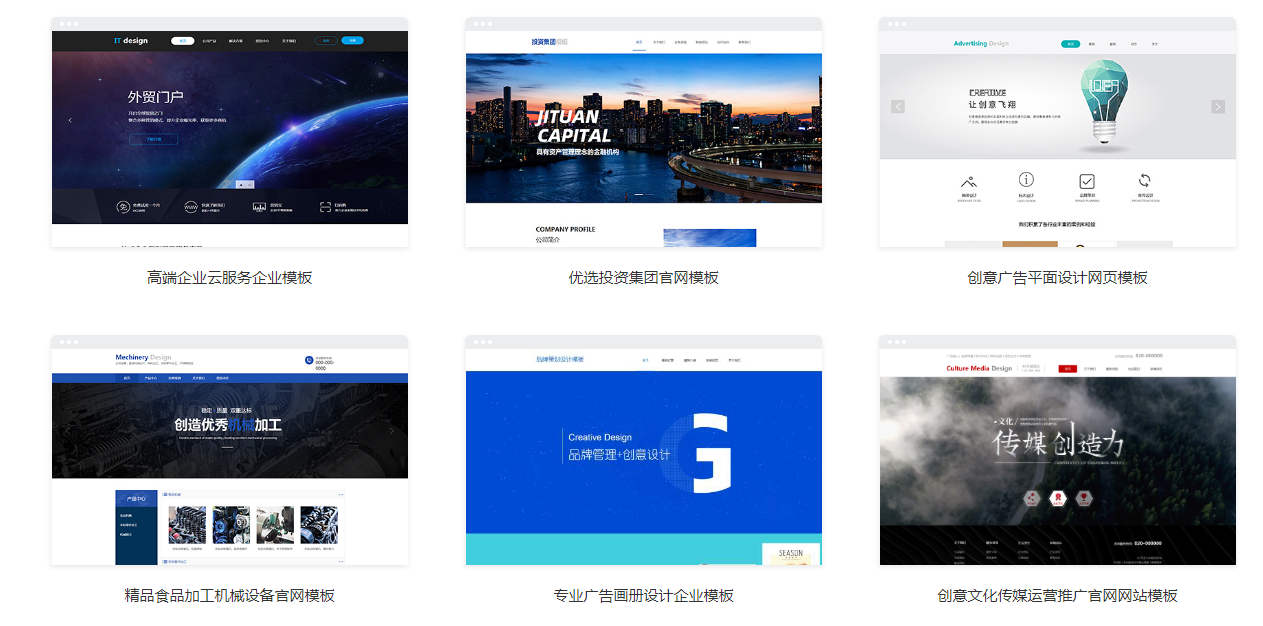
Task: Click the free trial badge icon in IT design template
Action: pos(123,206)
